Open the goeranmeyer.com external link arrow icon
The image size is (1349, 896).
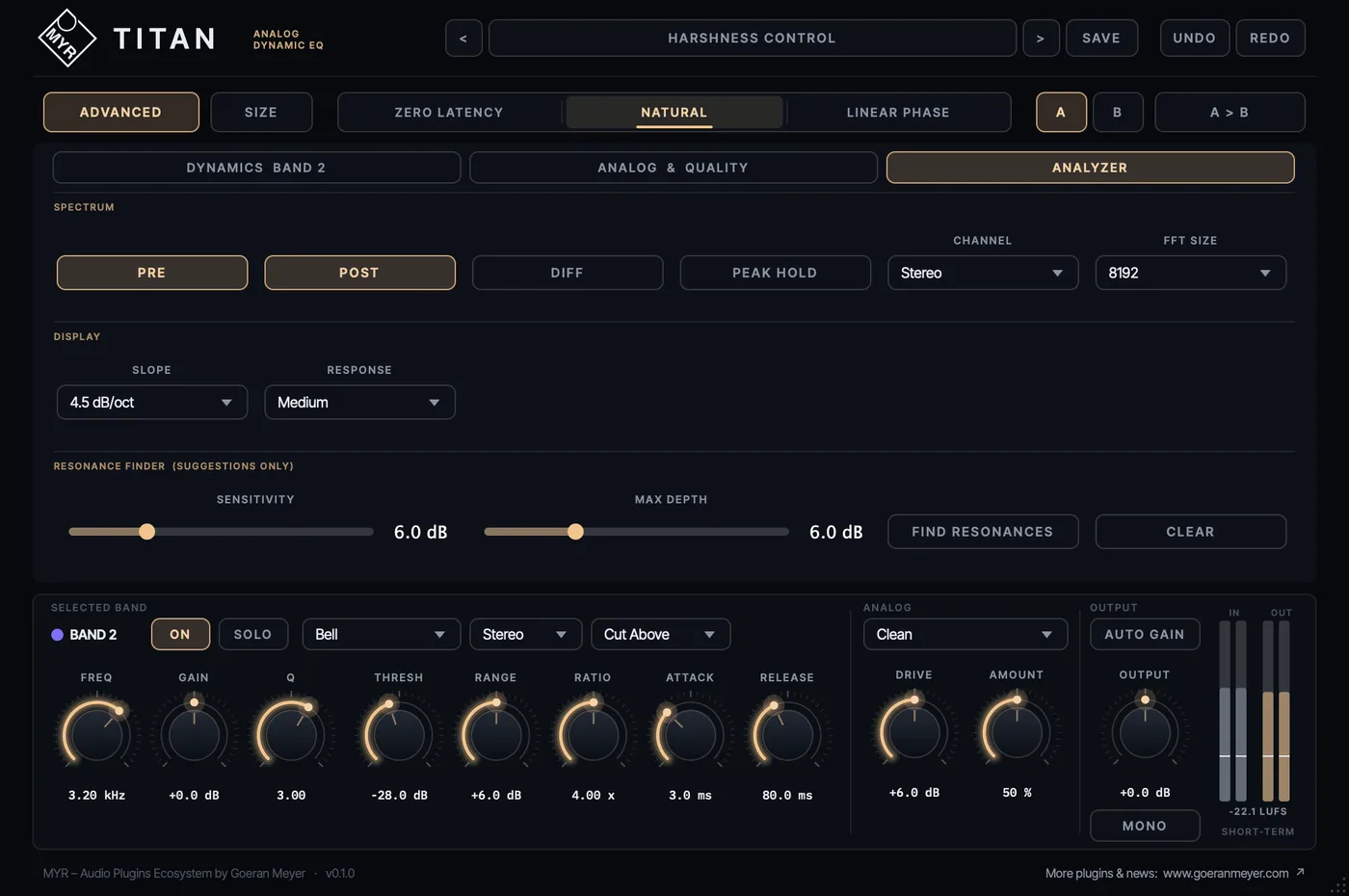(1300, 872)
